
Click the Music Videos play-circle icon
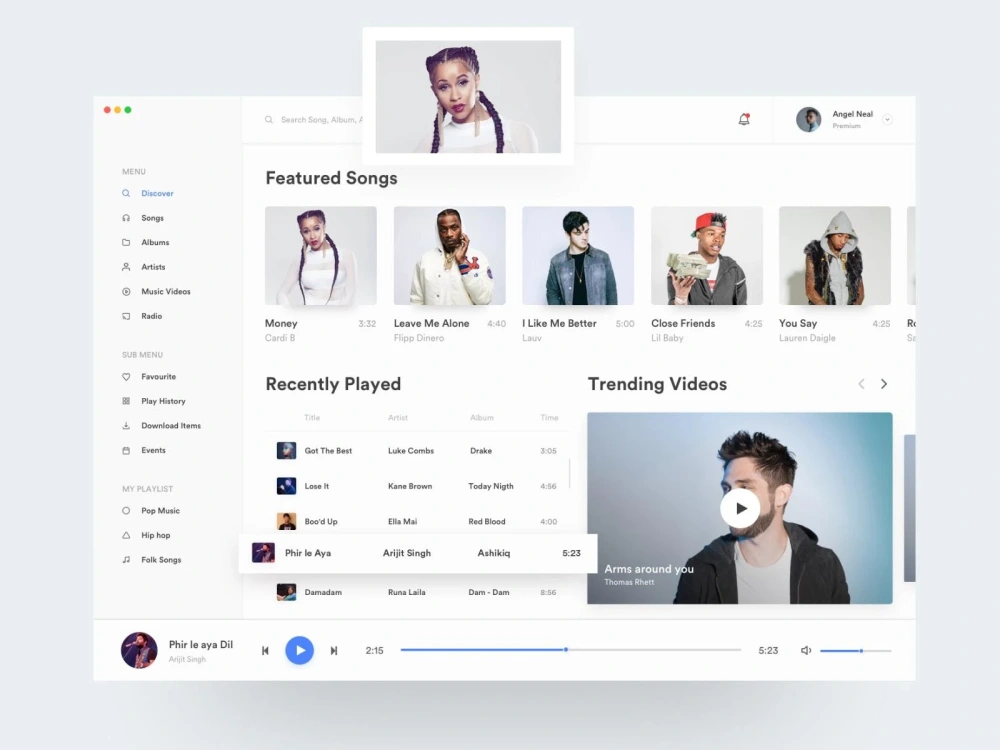coord(126,291)
